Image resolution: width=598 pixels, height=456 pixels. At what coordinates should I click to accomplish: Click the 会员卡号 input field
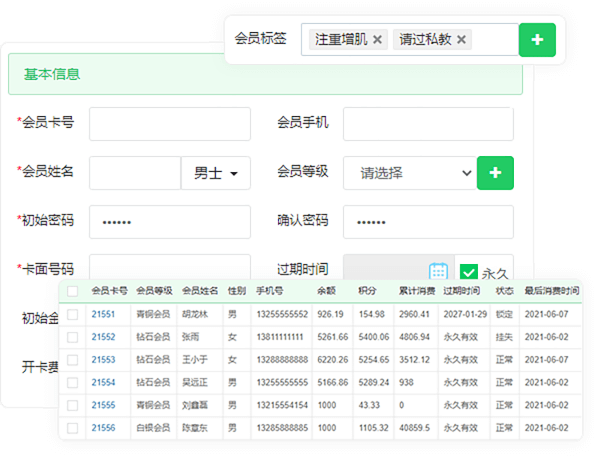click(170, 124)
